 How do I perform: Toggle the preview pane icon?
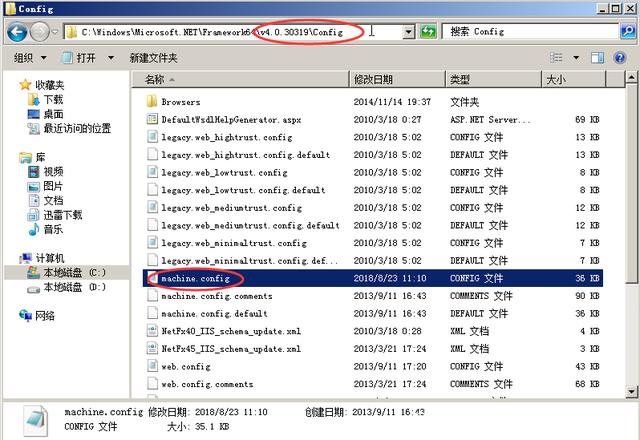click(x=597, y=58)
